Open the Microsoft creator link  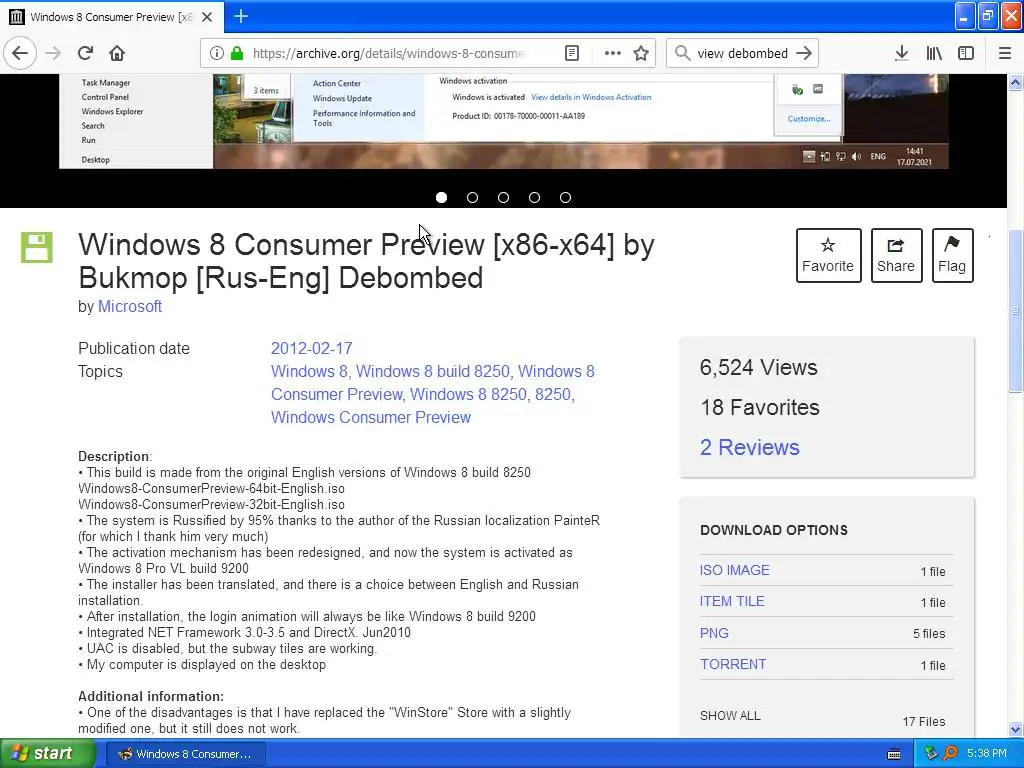click(x=129, y=306)
